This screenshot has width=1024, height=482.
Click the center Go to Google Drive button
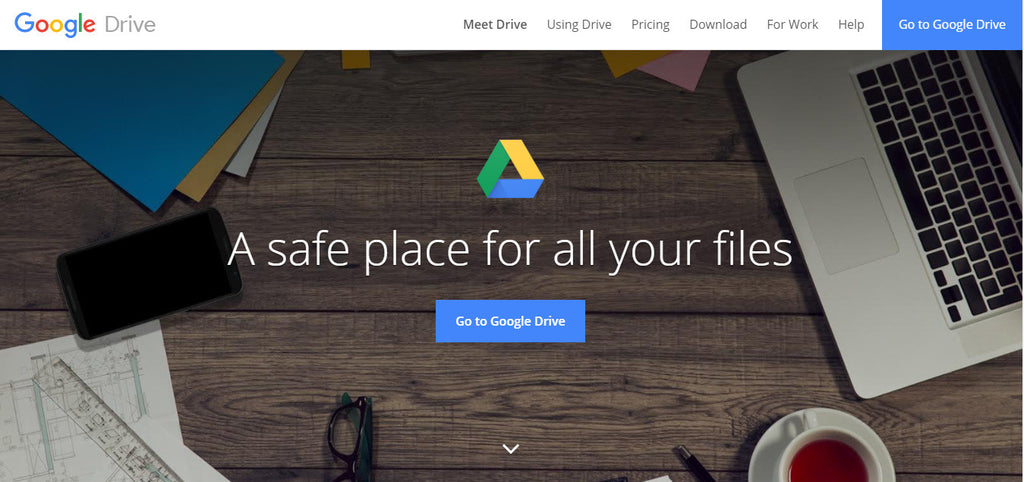[510, 321]
